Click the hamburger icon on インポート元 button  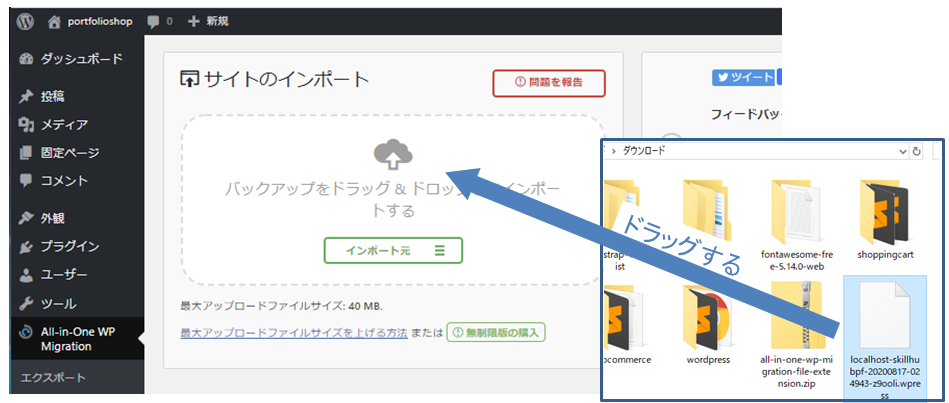pyautogui.click(x=439, y=251)
